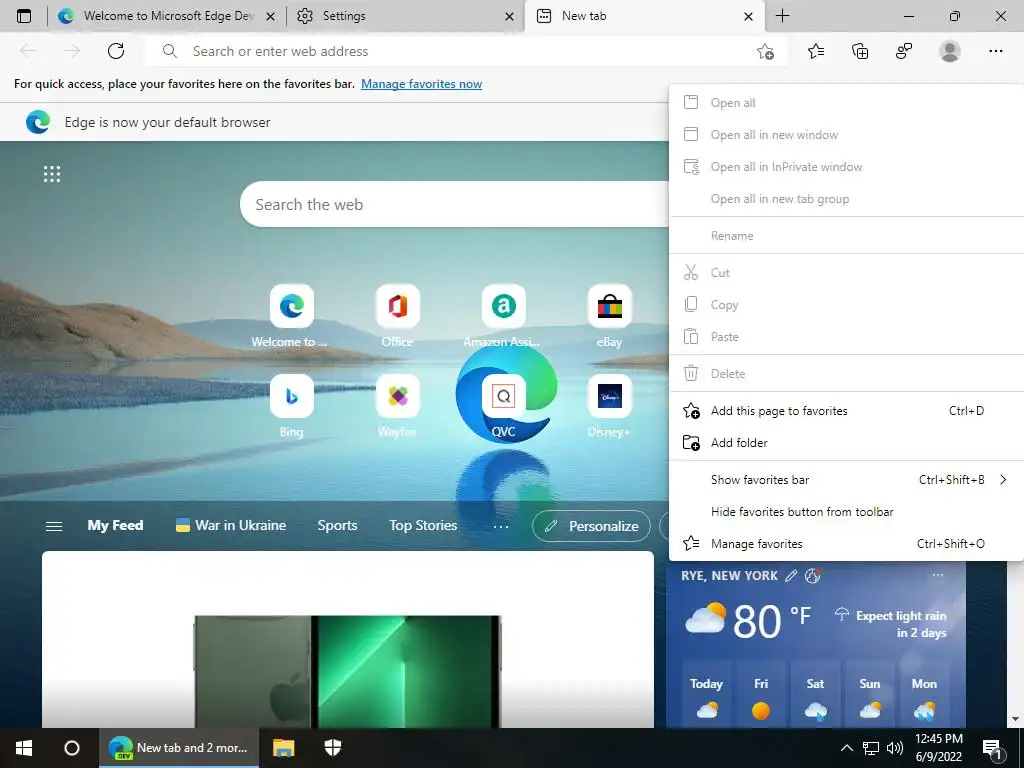This screenshot has height=768, width=1024.
Task: Open the feedback/share people icon in toolbar
Action: (904, 51)
